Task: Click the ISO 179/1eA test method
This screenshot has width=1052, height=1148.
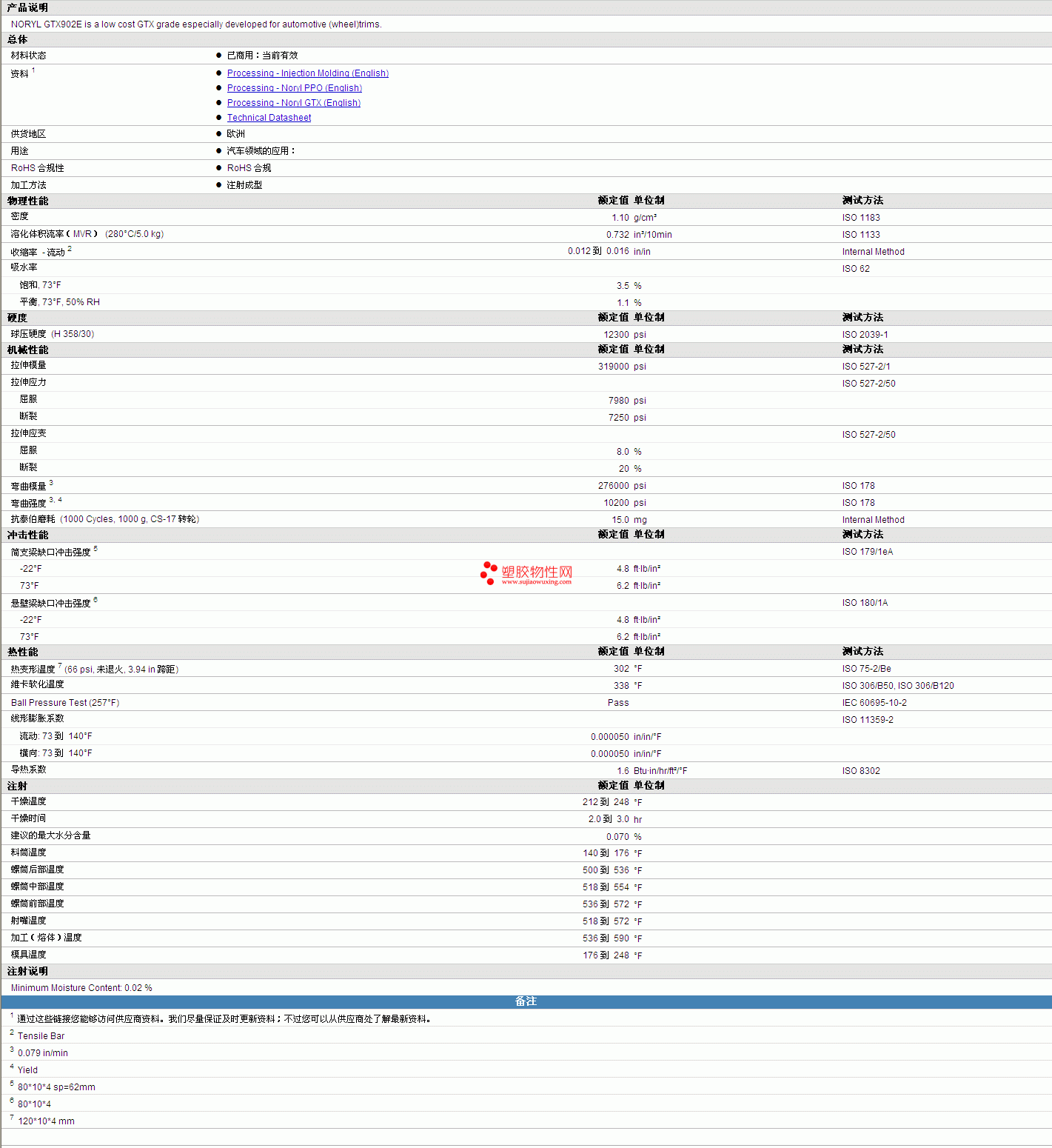Action: pos(868,552)
